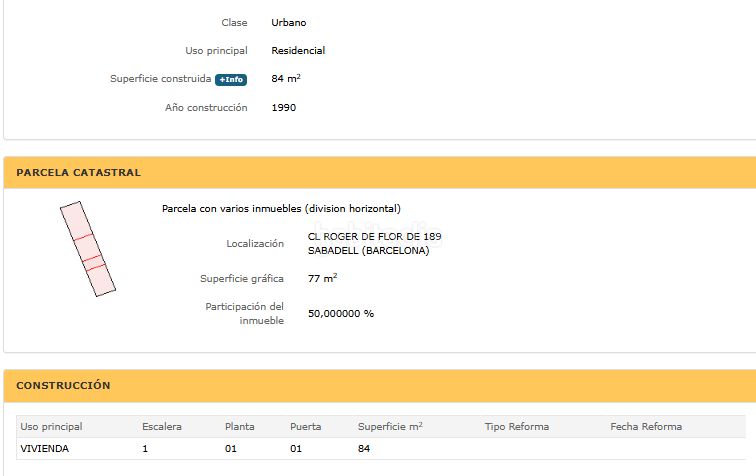
Task: Select the 'VIVIENDA' table cell
Action: 44,449
